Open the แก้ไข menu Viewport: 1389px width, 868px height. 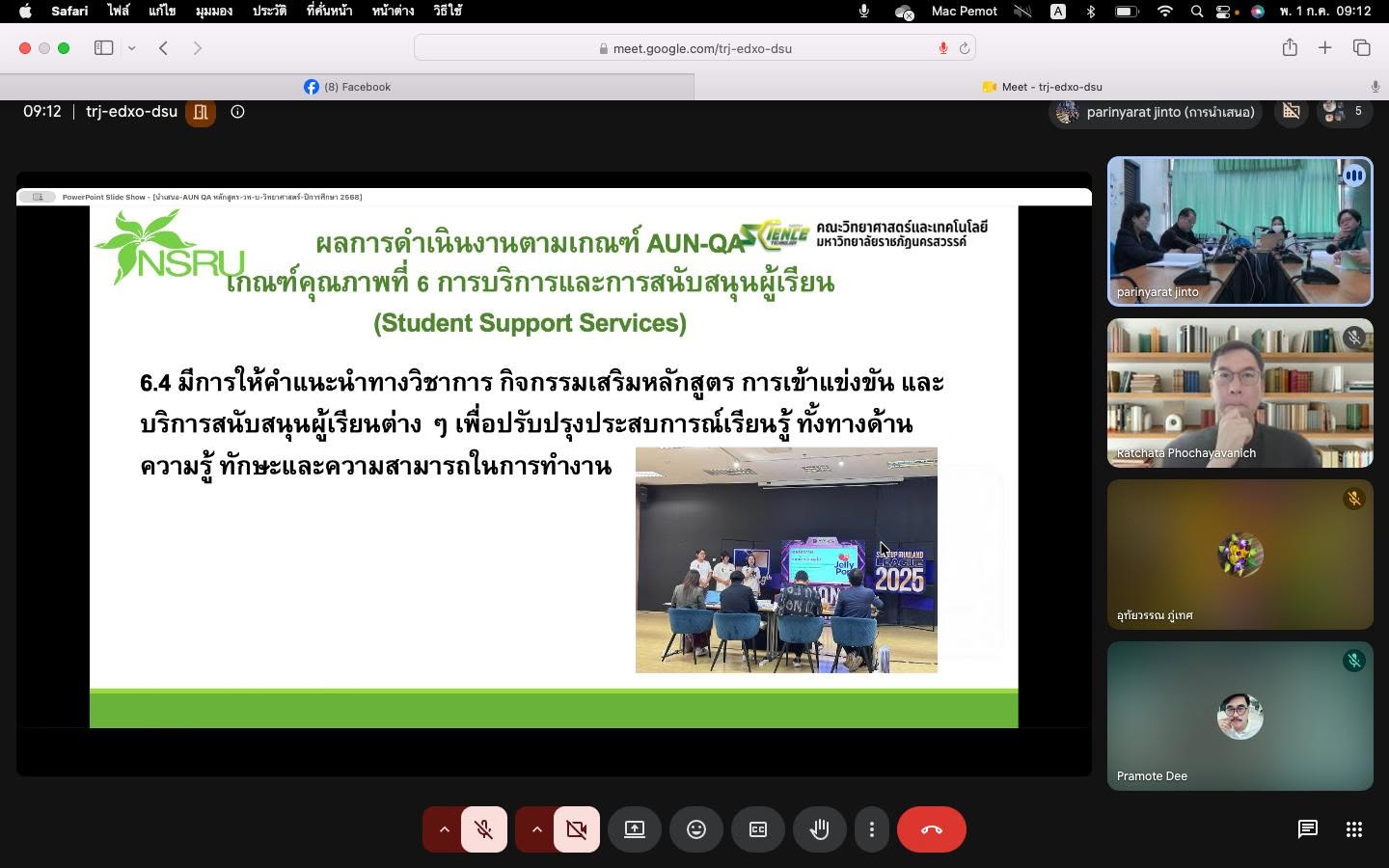click(x=162, y=11)
